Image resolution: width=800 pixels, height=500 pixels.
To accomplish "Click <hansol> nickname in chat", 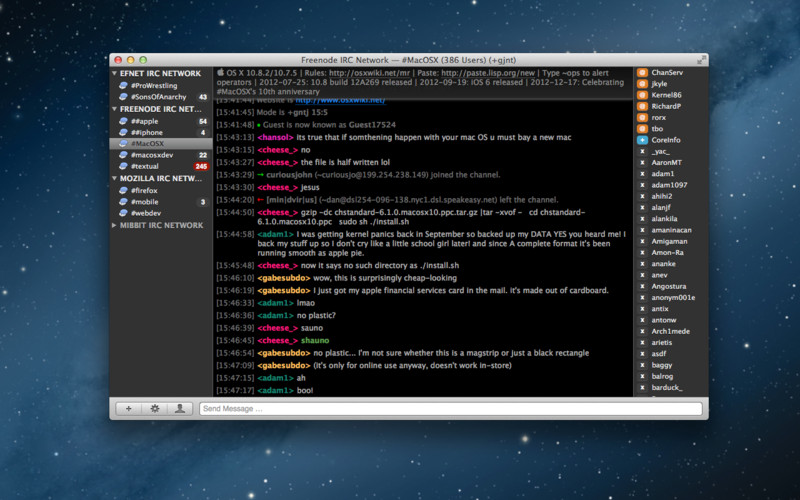I will click(x=276, y=137).
